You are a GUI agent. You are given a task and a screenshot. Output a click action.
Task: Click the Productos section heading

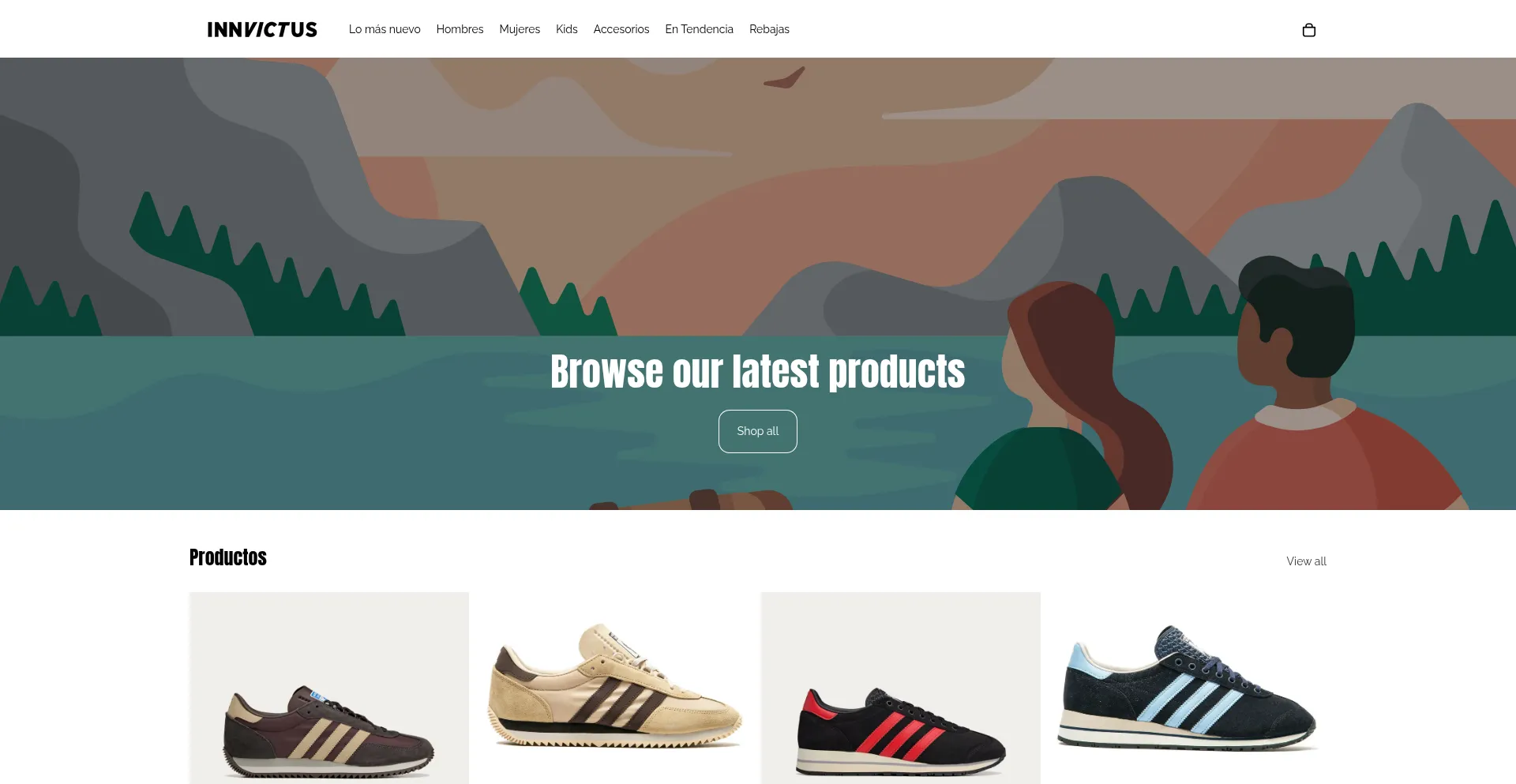pyautogui.click(x=228, y=557)
